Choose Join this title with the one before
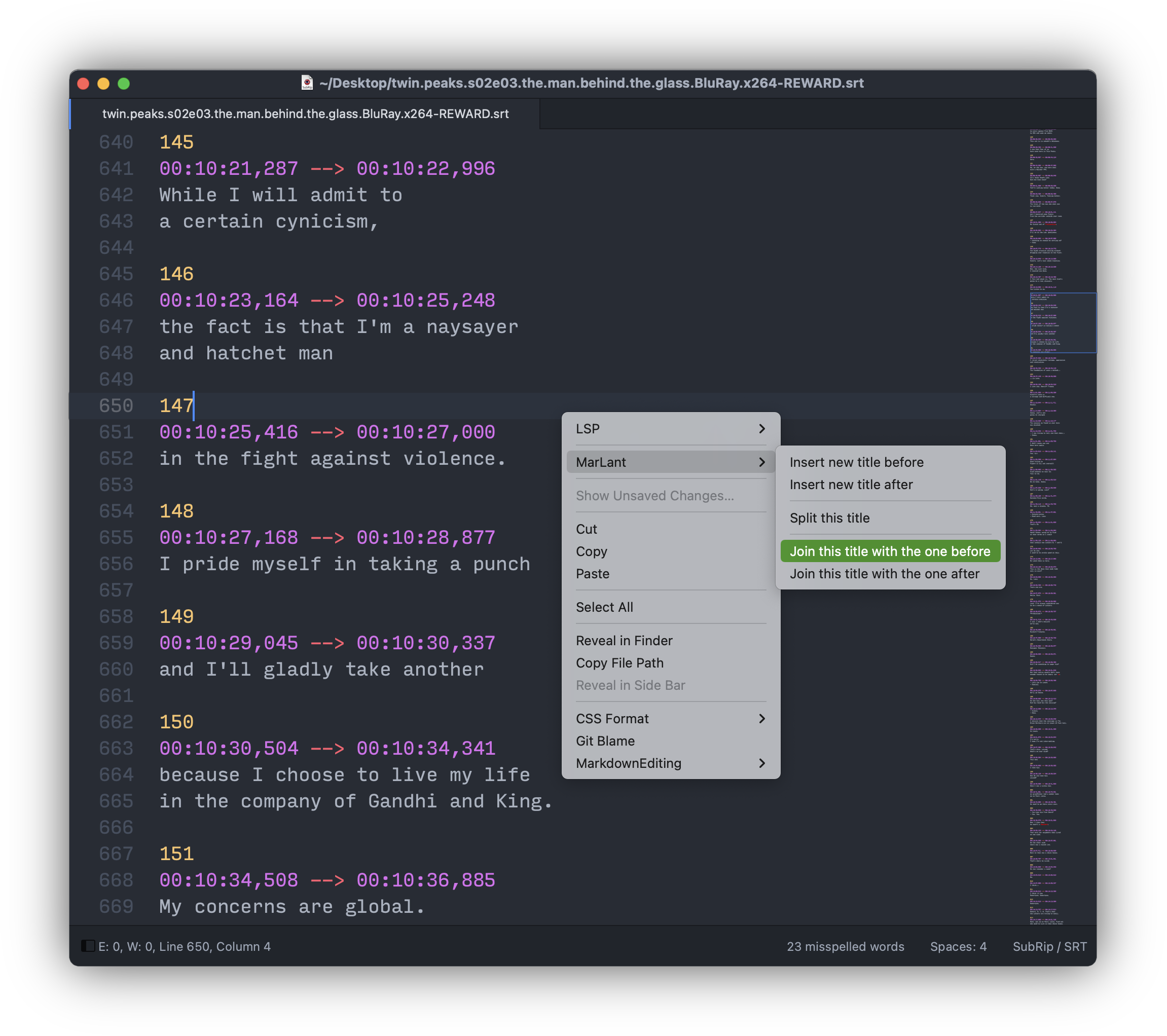The height and width of the screenshot is (1036, 1167). pos(890,551)
